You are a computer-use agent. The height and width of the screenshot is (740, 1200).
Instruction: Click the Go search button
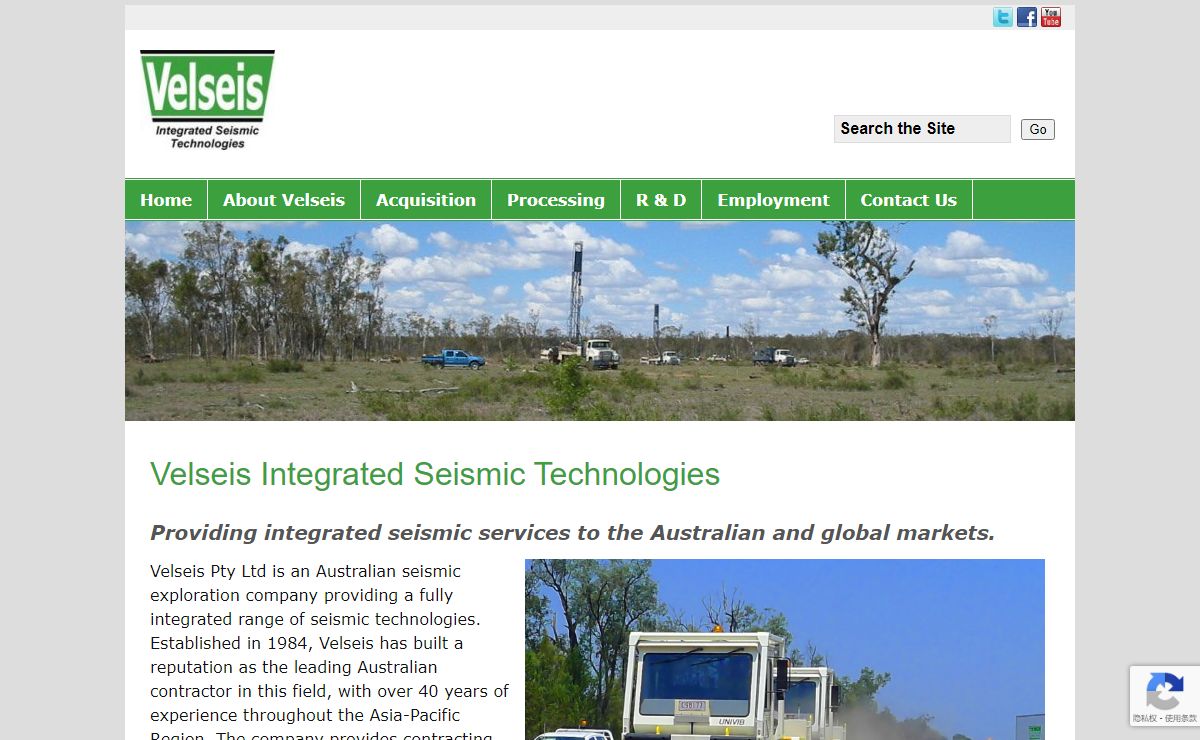(1038, 129)
